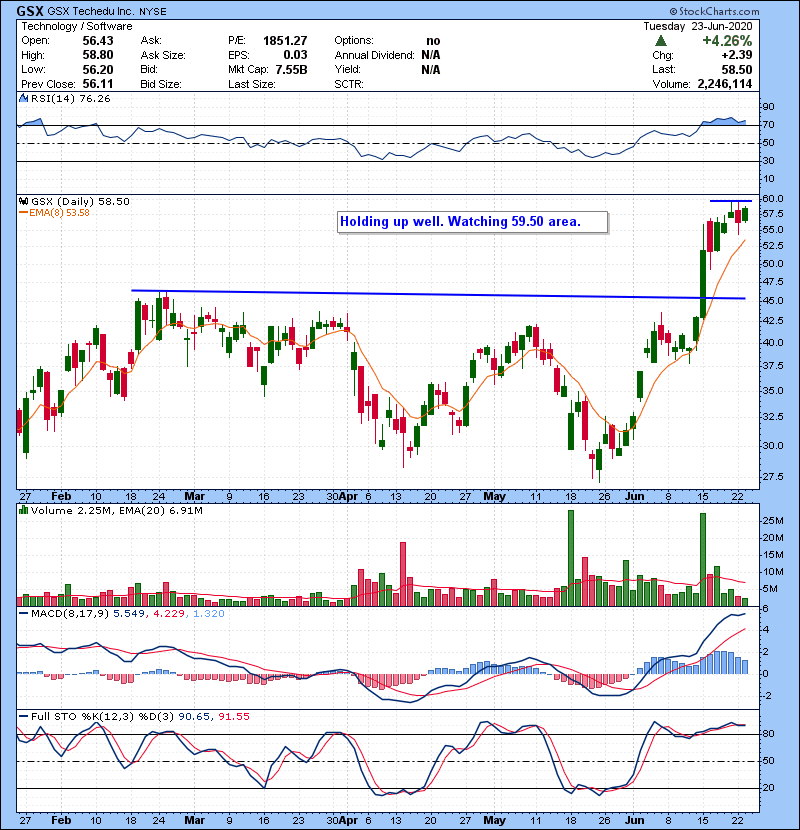
Task: Click the RSI indicator chart icon
Action: 23,98
